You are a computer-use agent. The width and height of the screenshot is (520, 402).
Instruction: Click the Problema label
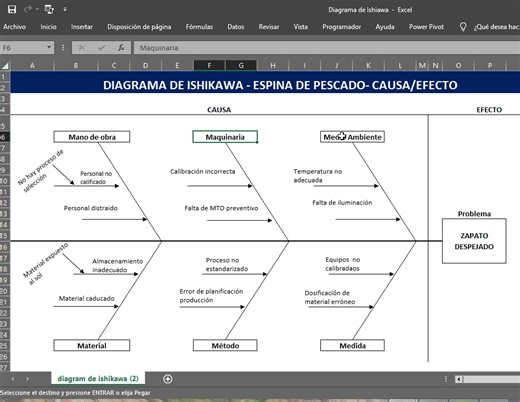tap(474, 214)
